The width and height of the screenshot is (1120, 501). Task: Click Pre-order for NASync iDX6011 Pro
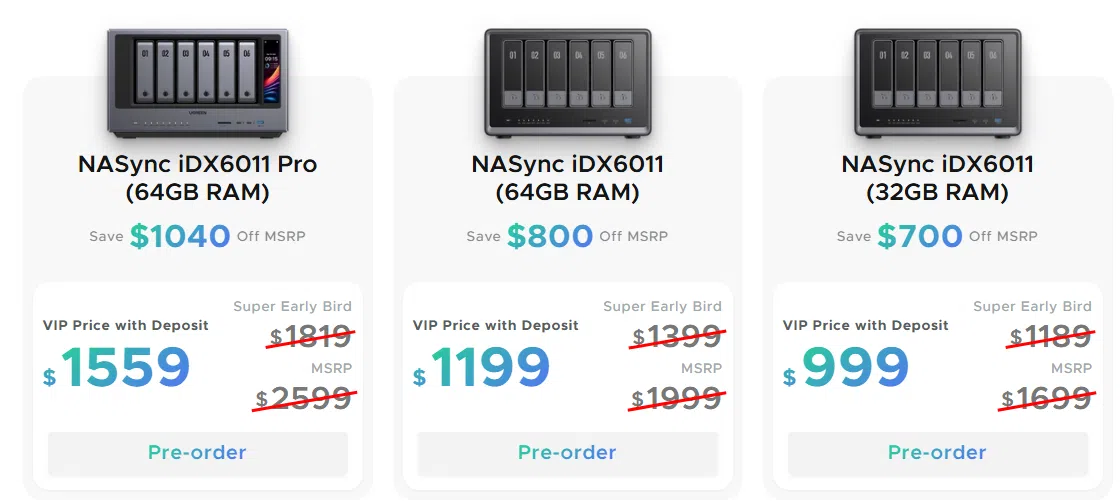[x=198, y=453]
